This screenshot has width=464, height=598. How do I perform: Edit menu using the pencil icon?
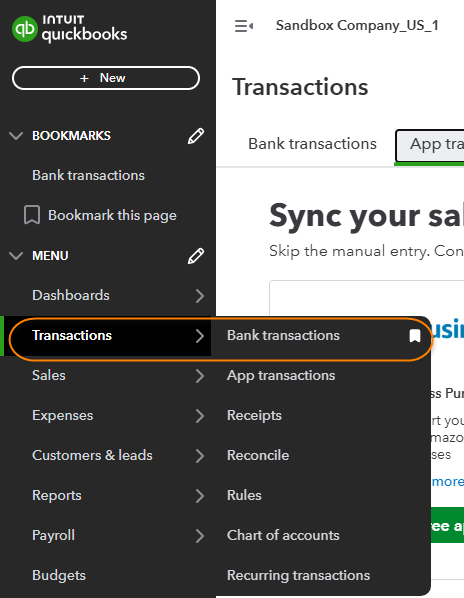(196, 256)
